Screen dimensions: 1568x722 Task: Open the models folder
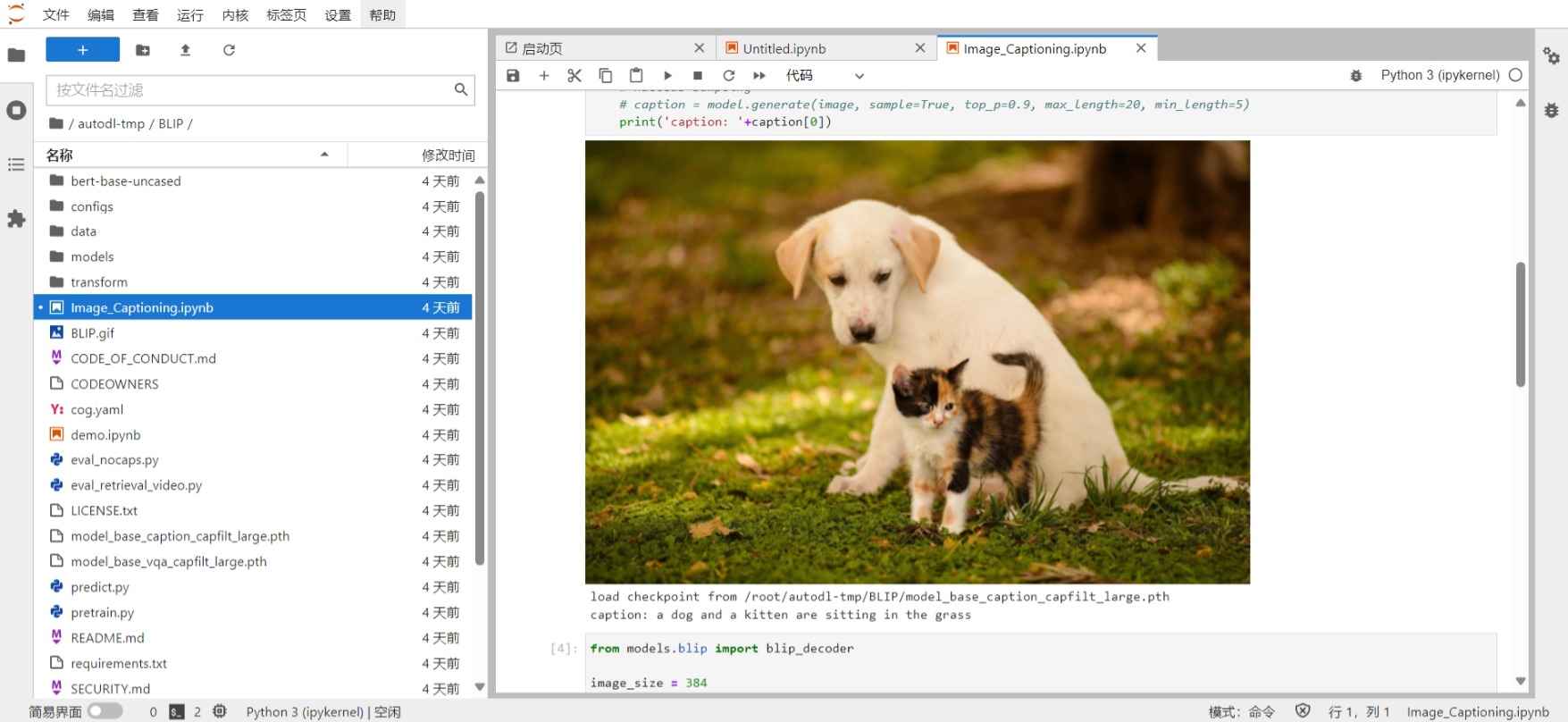(92, 256)
